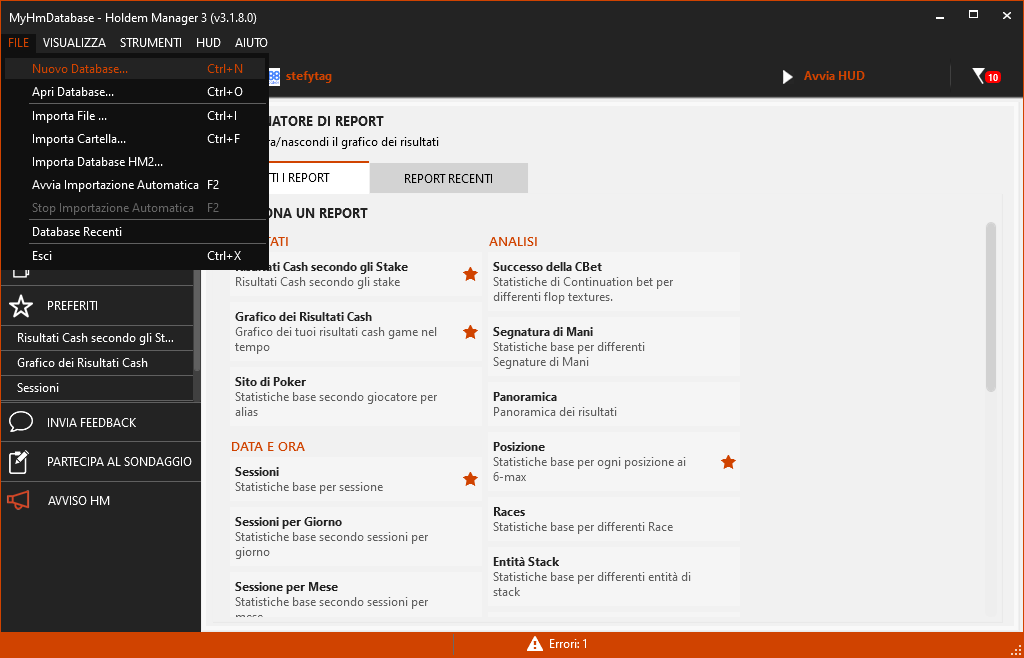This screenshot has width=1024, height=658.
Task: Open INVIA FEEDBACK in sidebar
Action: point(101,422)
